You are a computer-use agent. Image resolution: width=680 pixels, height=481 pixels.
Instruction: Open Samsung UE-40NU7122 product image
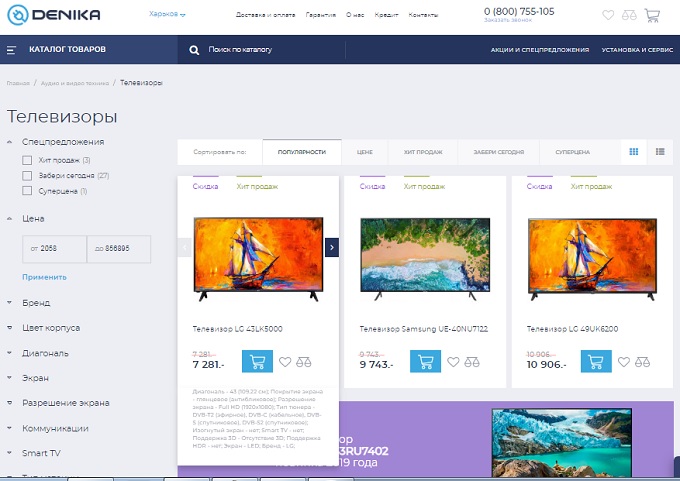tap(425, 259)
